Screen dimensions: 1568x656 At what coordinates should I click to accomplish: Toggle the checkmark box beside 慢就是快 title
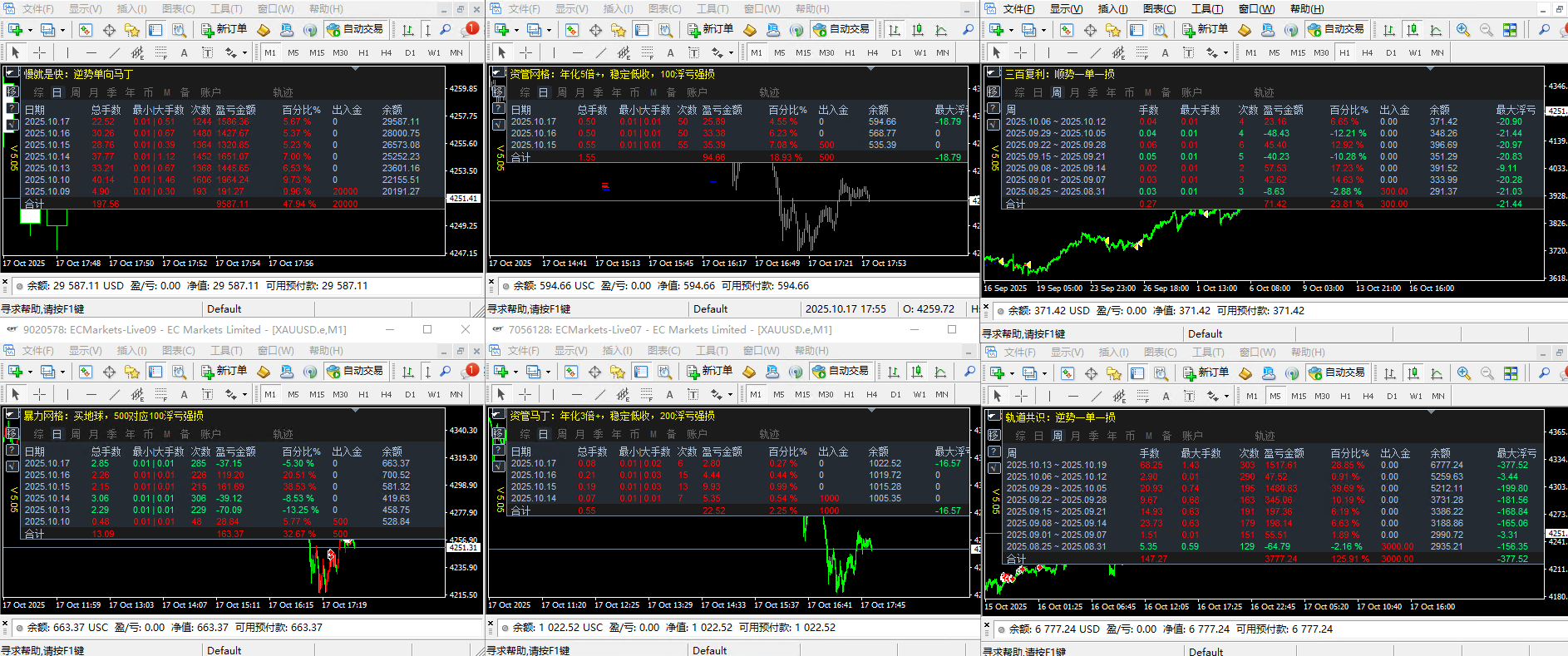[x=12, y=73]
